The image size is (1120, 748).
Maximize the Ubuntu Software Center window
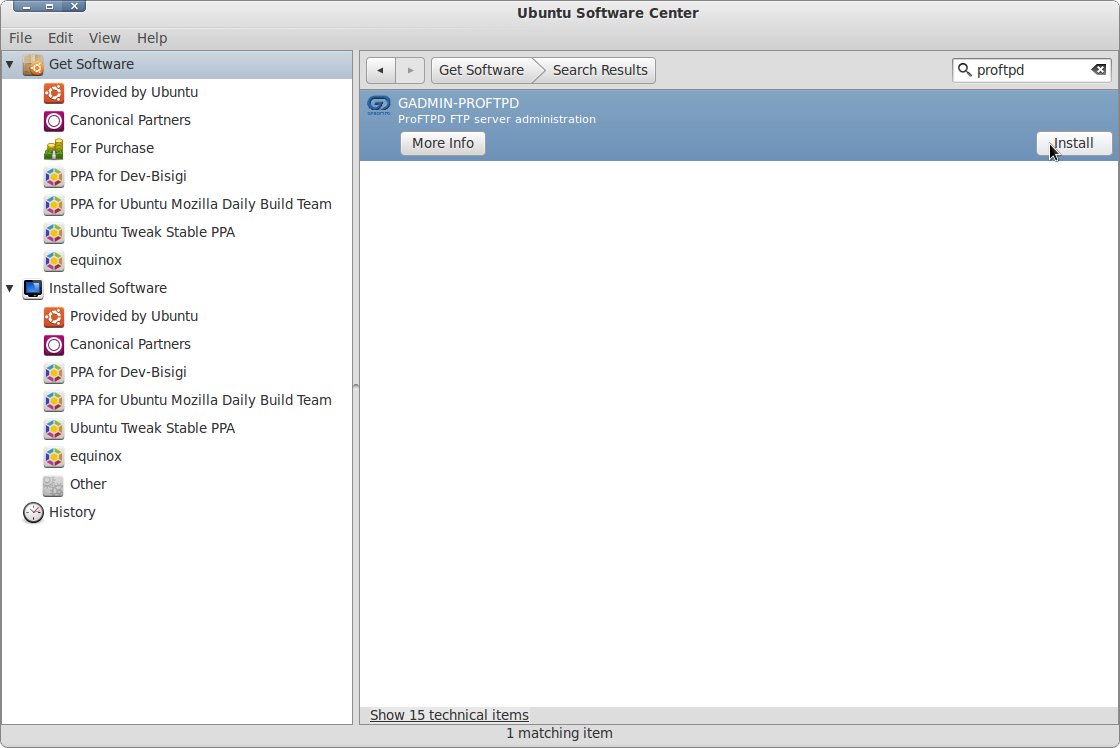pos(49,6)
